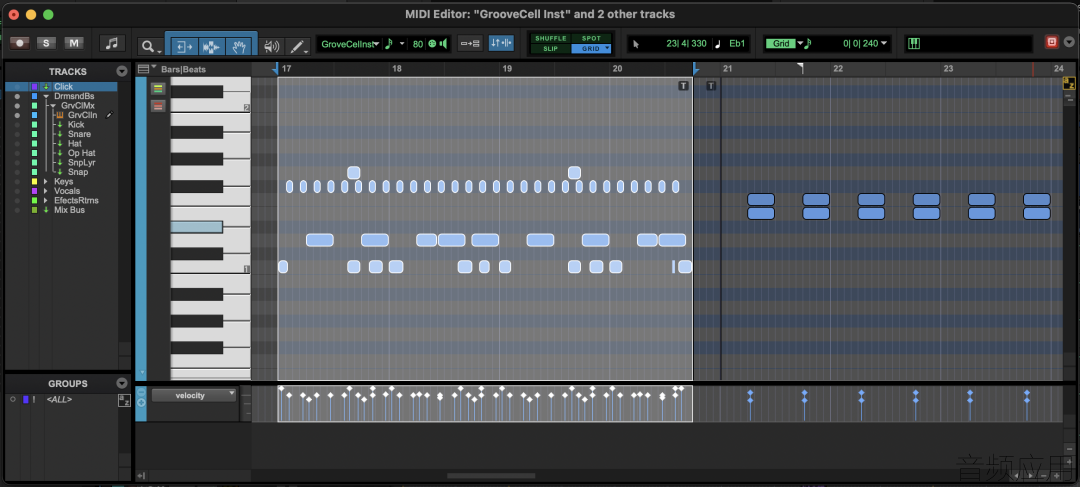Select the Grid edit mode button
Screen dimensions: 1080x487
coord(591,49)
